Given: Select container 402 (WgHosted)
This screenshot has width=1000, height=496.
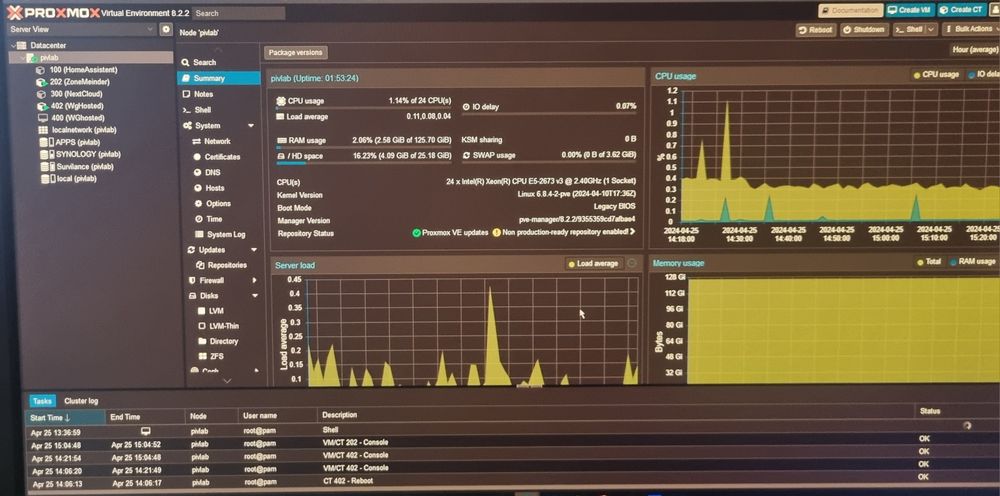Looking at the screenshot, I should (77, 106).
